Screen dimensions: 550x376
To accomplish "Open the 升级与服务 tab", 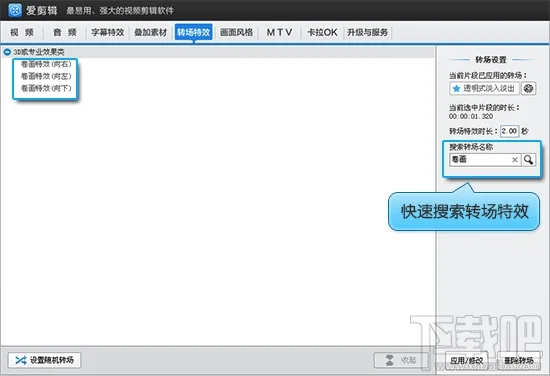I will coord(368,33).
